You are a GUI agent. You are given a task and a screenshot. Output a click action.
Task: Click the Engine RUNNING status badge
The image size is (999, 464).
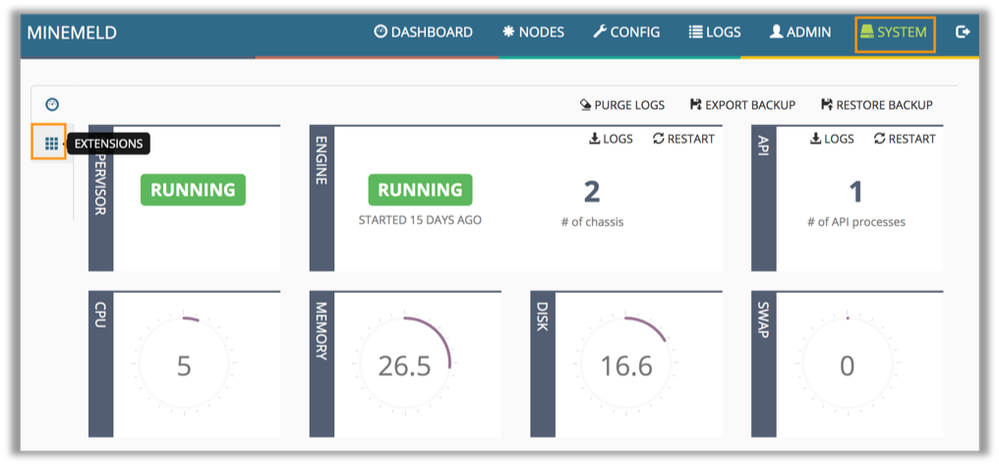point(420,190)
